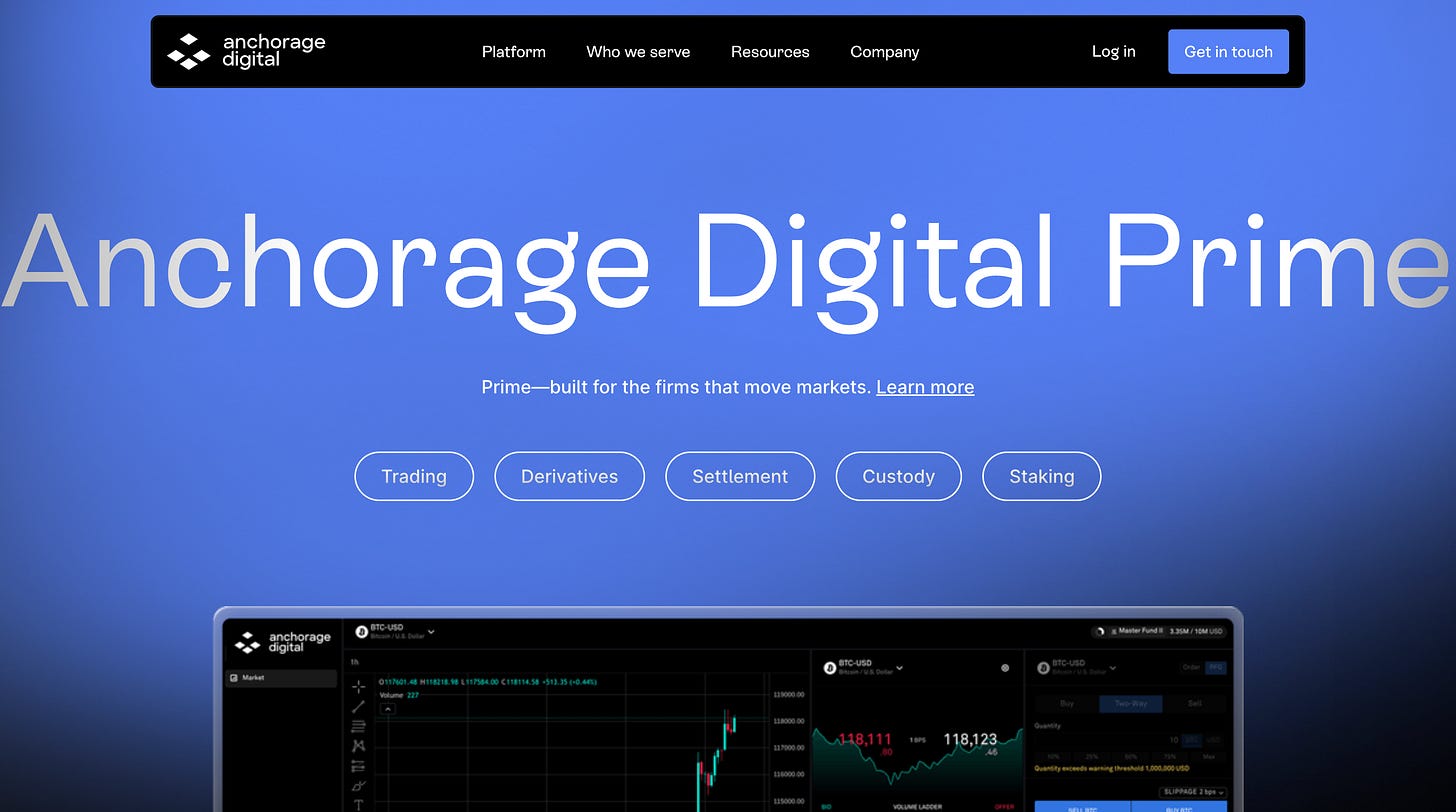Screen dimensions: 1456x812
Task: Select the Buy side tab
Action: click(1067, 704)
